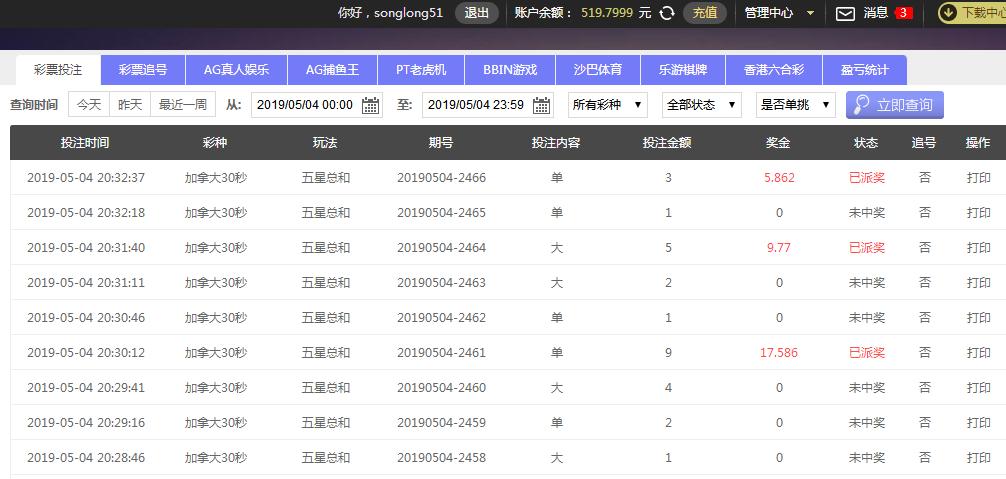Viewport: 1006px width, 479px height.
Task: Select the 最近一周 time range option
Action: pyautogui.click(x=182, y=105)
